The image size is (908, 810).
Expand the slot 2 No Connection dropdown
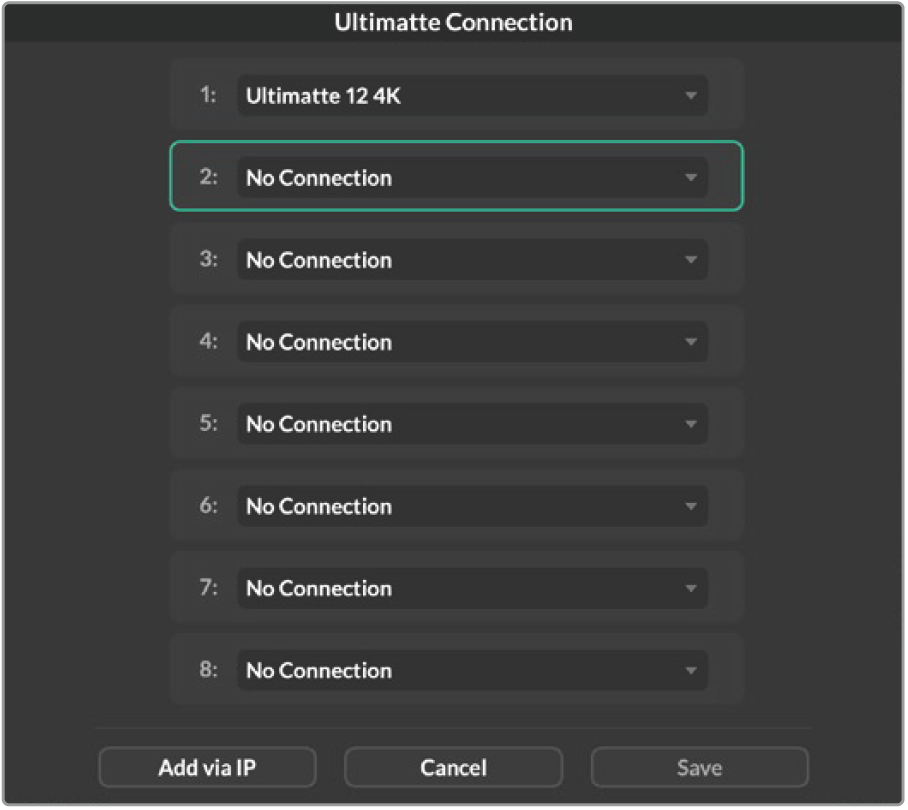coord(473,178)
